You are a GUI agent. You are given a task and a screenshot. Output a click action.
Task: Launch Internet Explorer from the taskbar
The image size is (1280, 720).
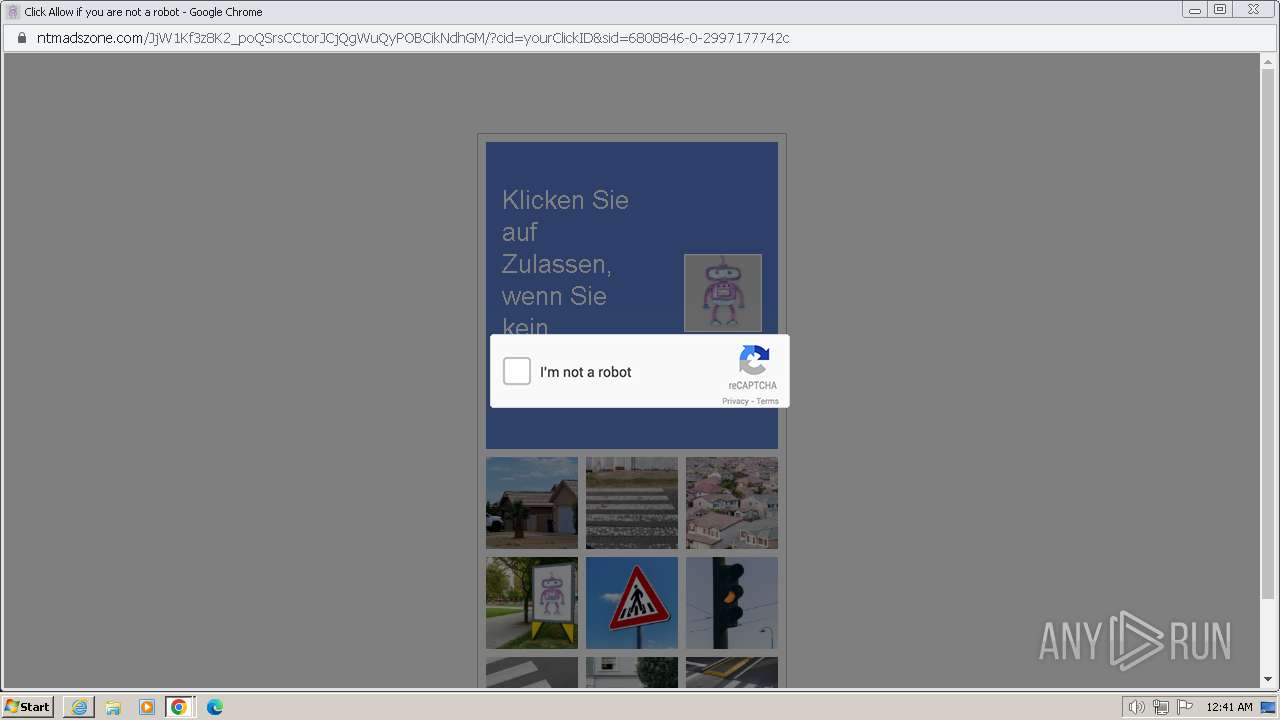[79, 707]
